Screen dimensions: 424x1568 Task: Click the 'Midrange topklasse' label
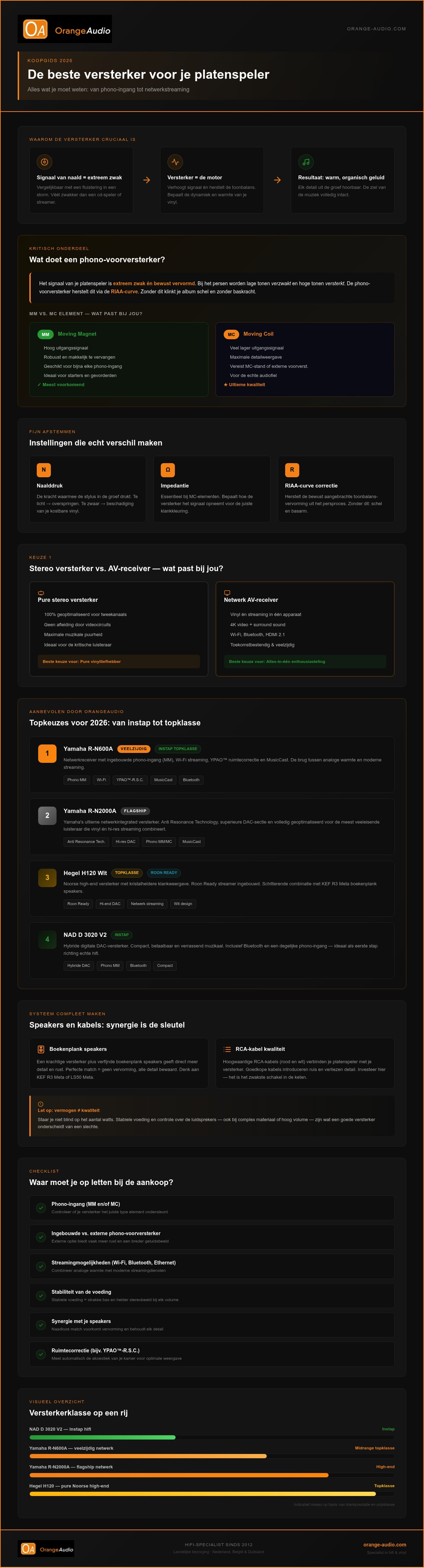click(375, 1448)
